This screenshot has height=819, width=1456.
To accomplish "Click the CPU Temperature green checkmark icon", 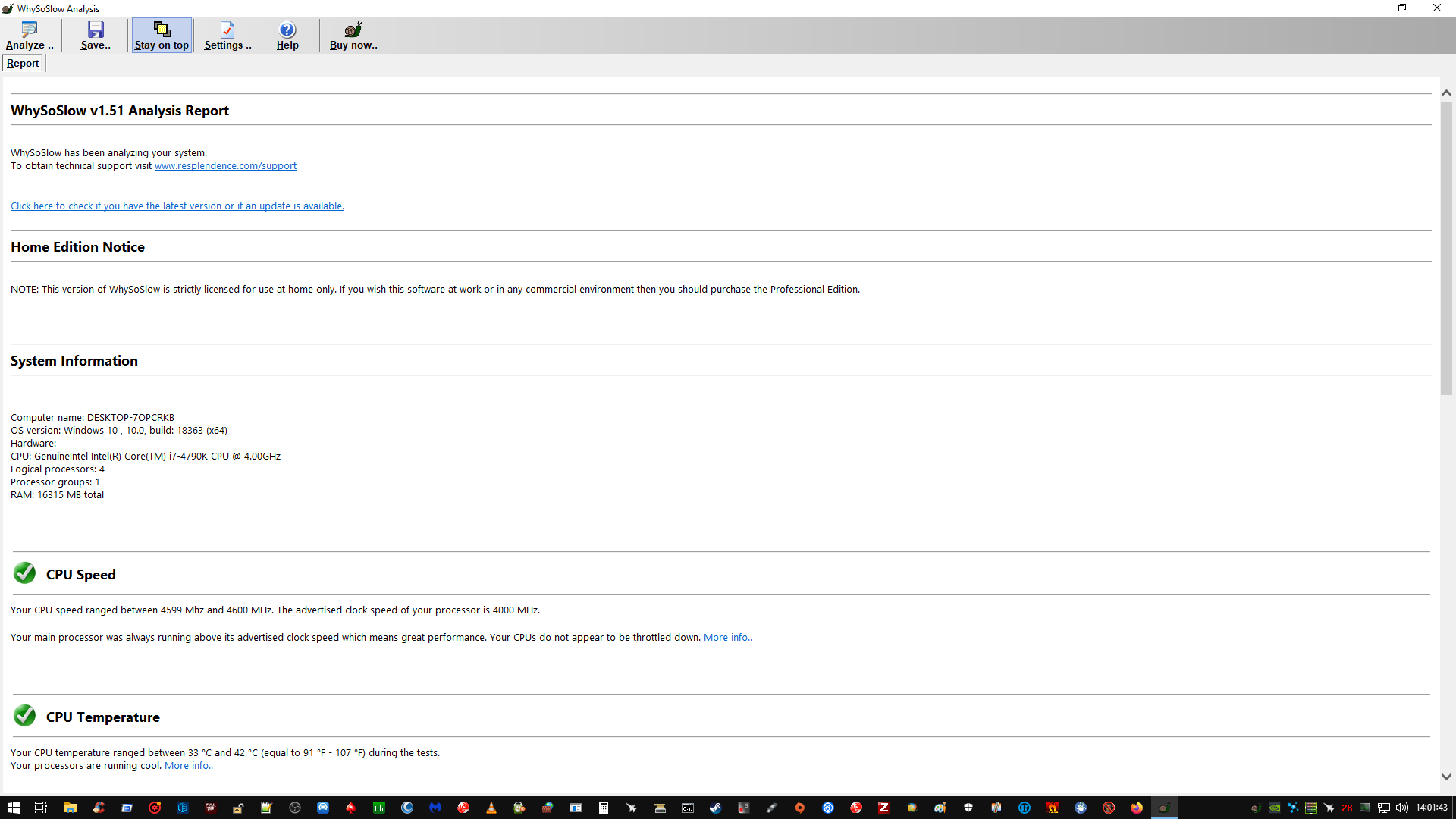I will point(25,716).
